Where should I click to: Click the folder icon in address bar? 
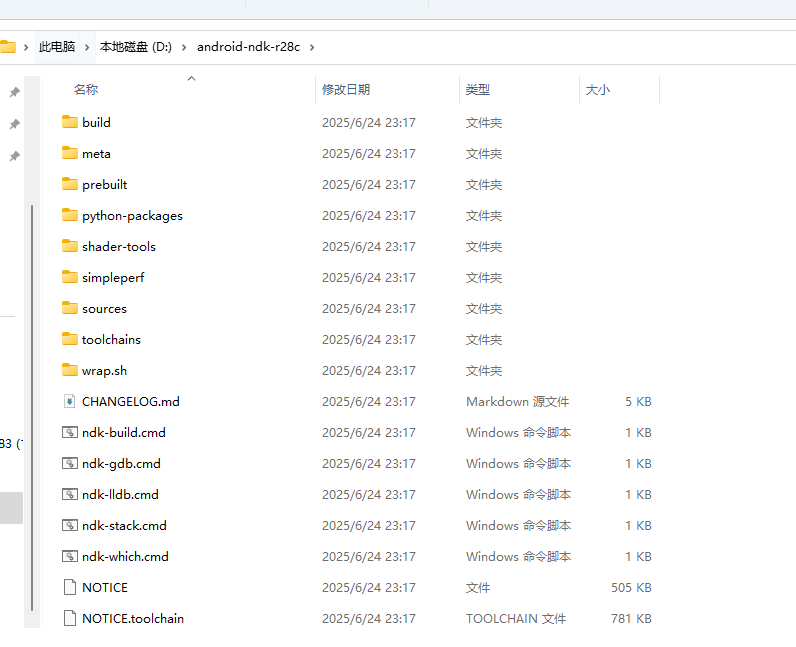point(7,47)
